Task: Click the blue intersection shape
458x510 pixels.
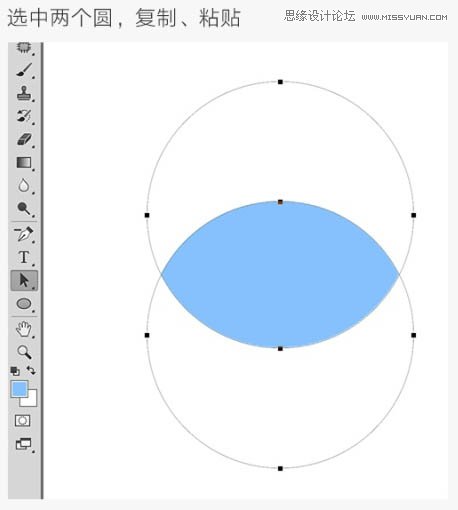Action: [x=280, y=275]
